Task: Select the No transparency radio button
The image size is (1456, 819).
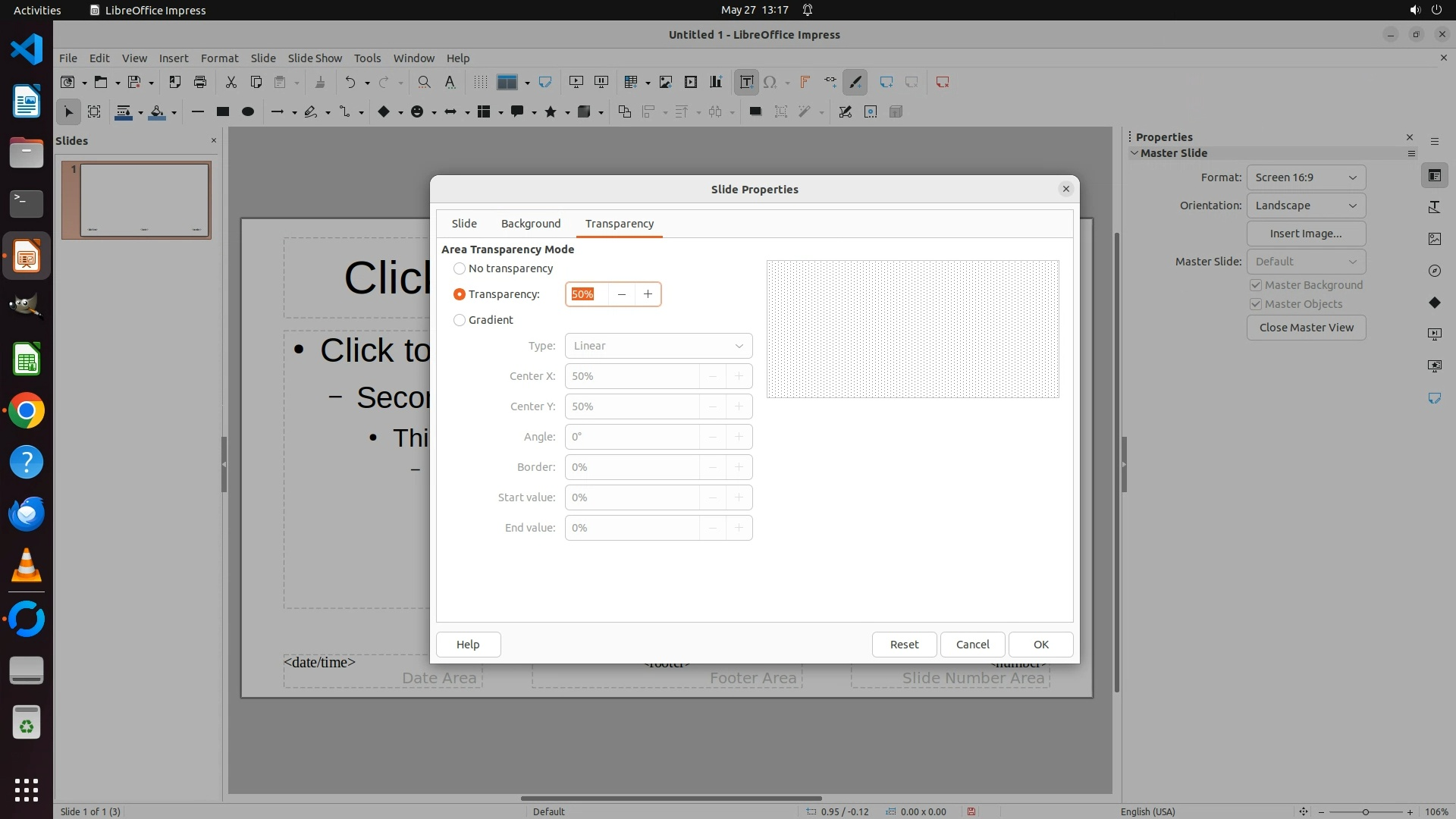Action: [460, 268]
